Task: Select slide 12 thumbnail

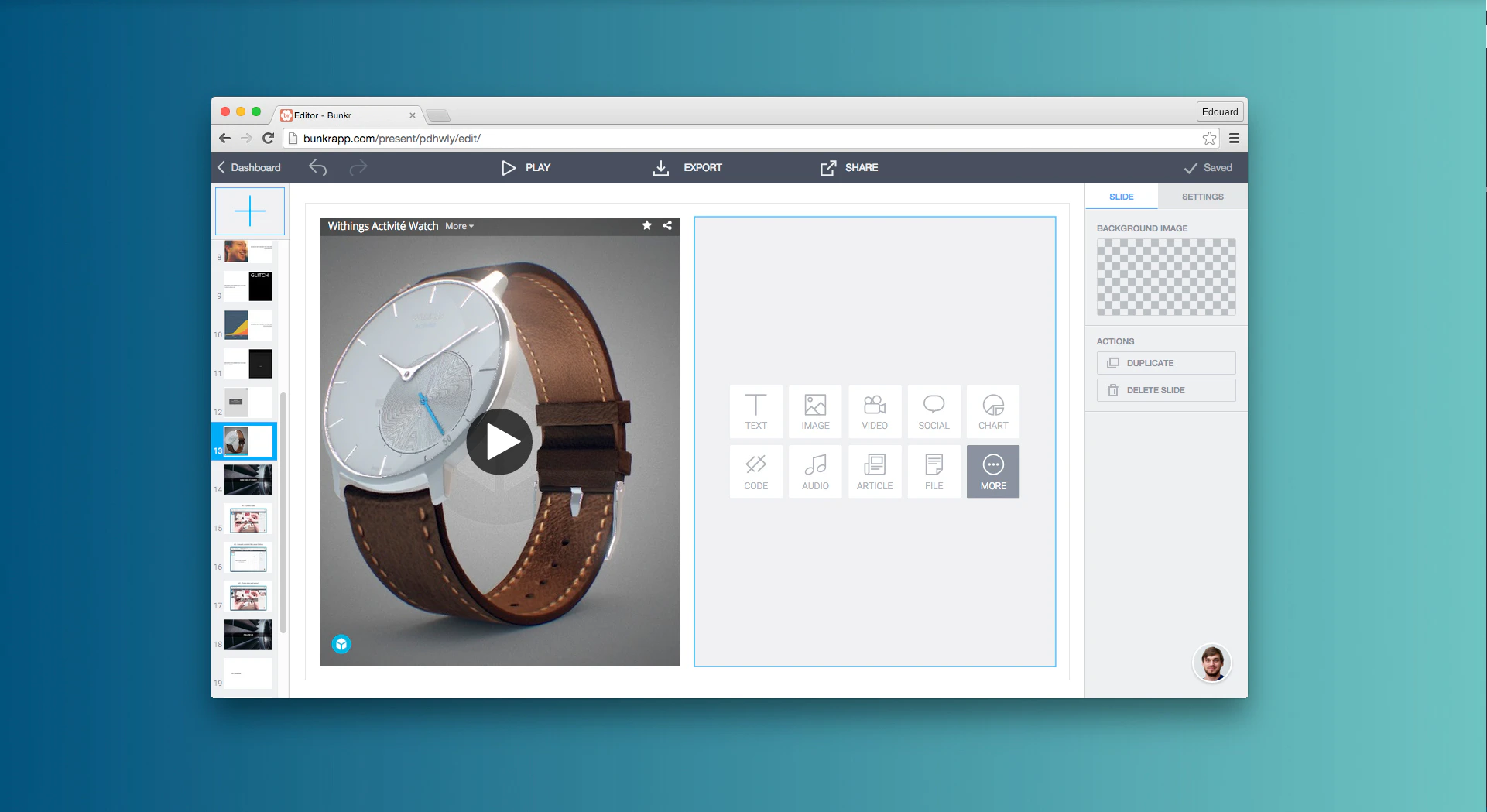Action: coord(248,403)
